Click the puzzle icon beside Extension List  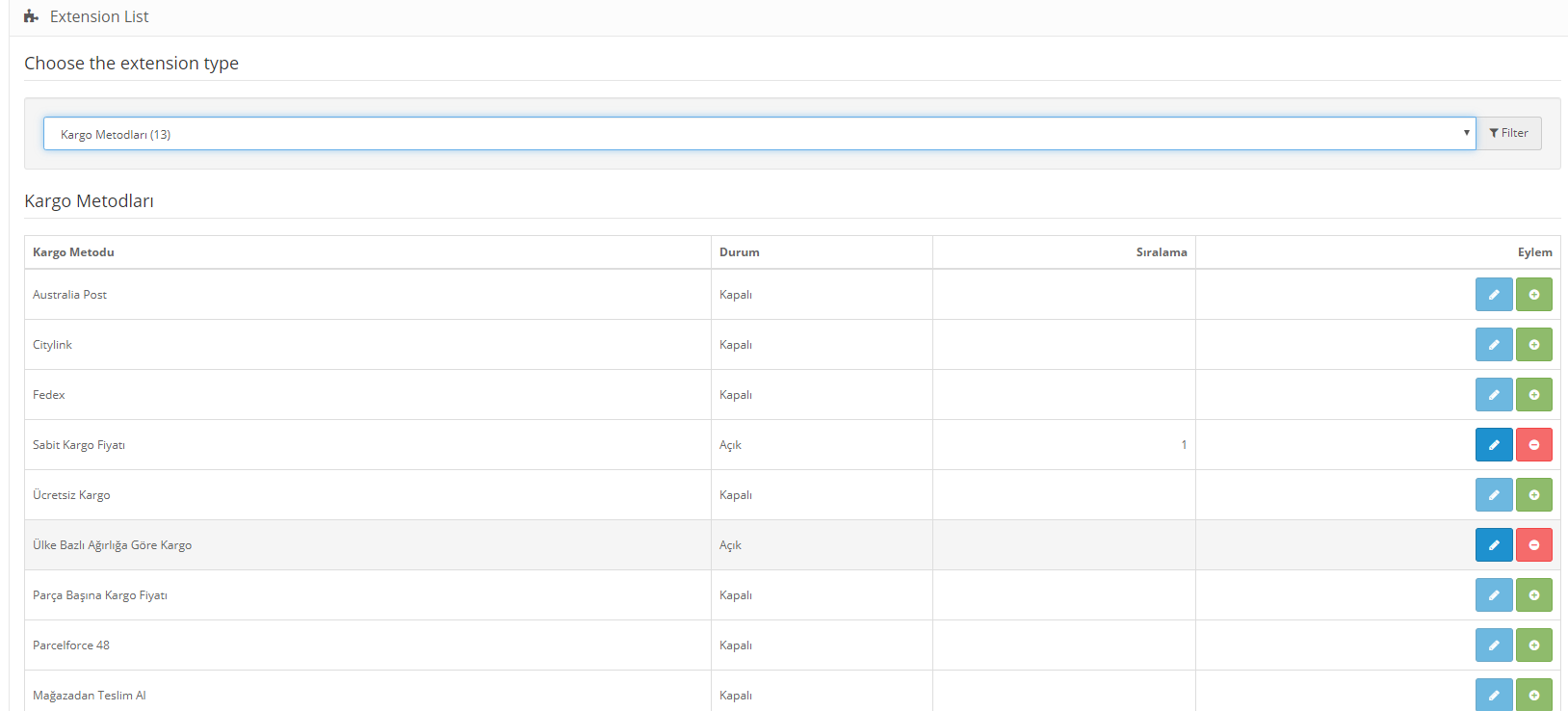click(31, 16)
